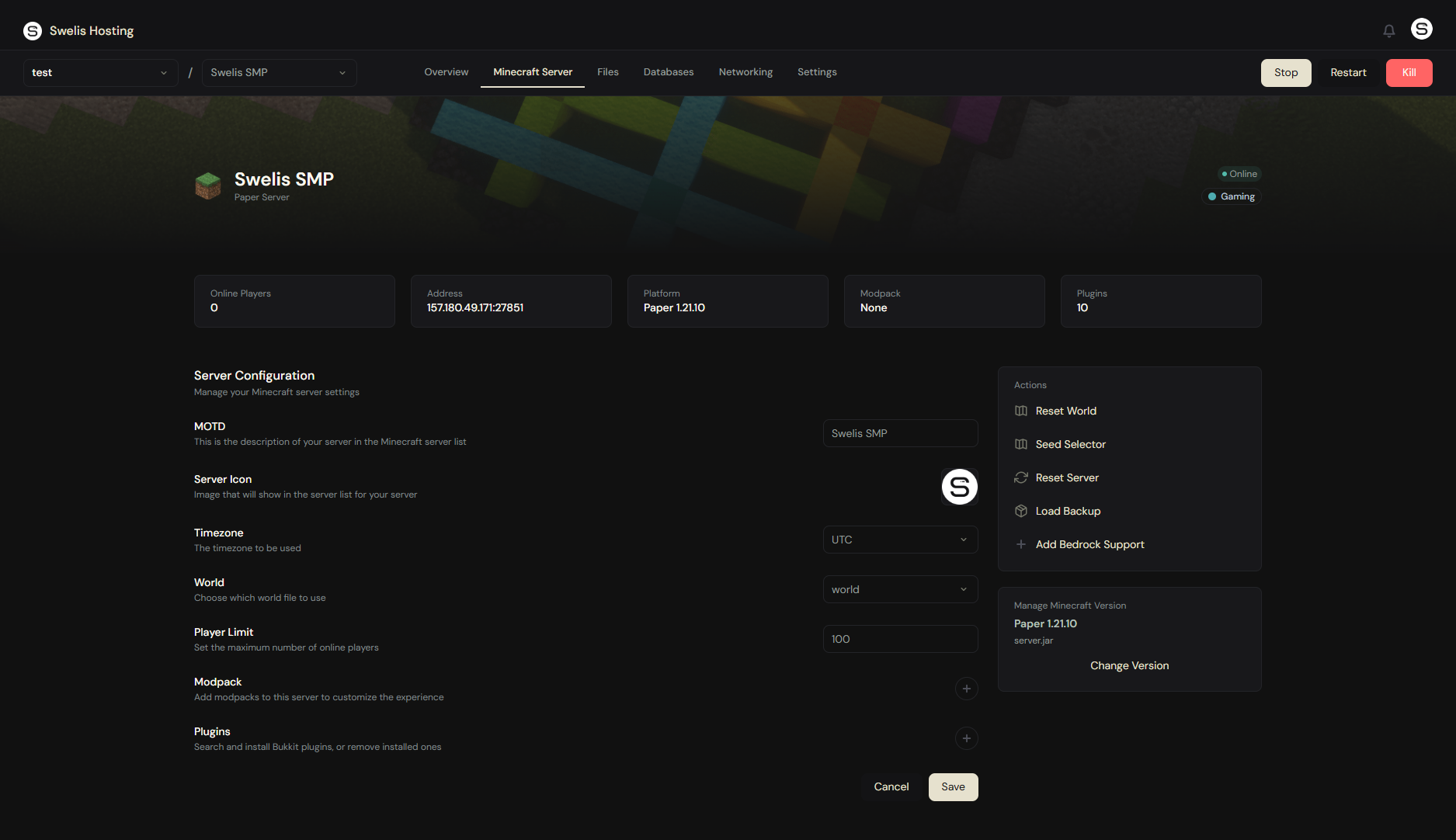Click into the MOTD text field
The image size is (1456, 840).
pos(899,433)
